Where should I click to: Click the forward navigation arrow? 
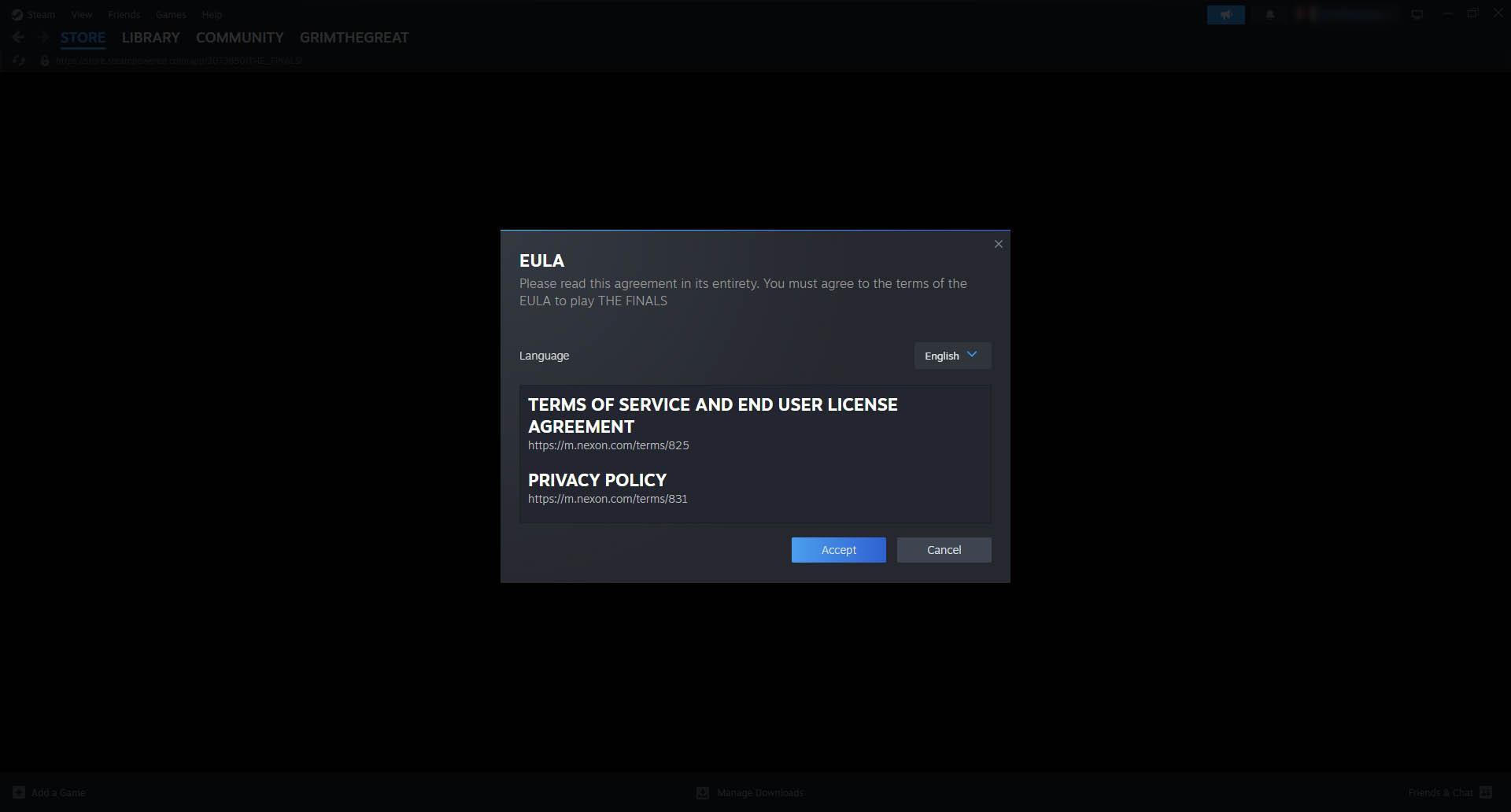[x=43, y=37]
